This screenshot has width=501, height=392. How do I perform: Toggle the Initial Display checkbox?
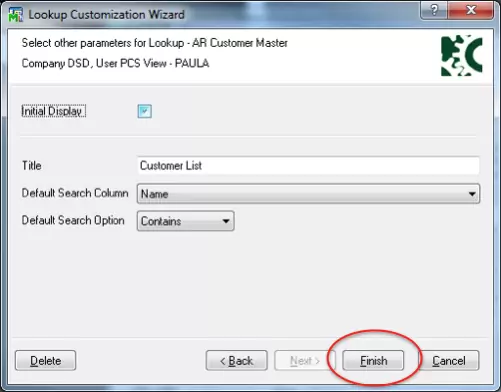click(145, 111)
